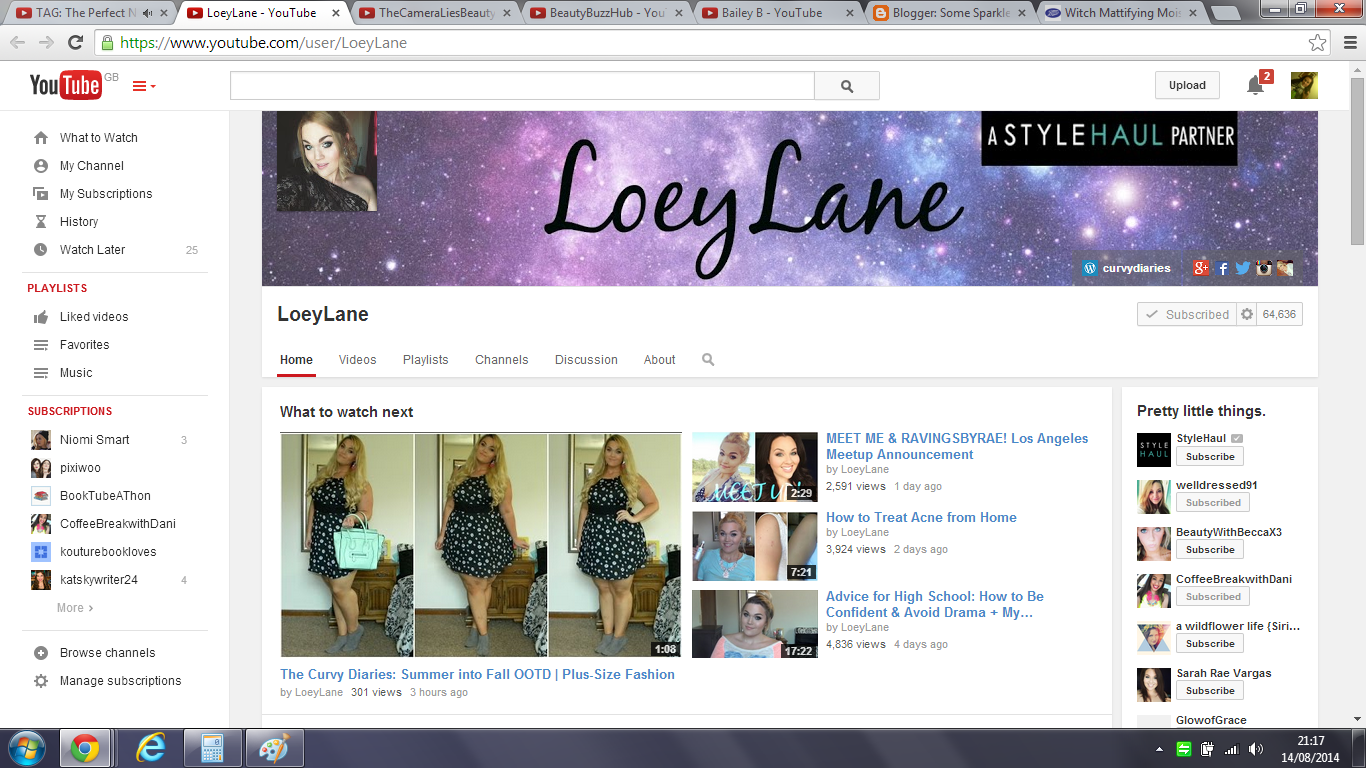Open the Google+ link on the banner
The image size is (1366, 768).
point(1201,268)
